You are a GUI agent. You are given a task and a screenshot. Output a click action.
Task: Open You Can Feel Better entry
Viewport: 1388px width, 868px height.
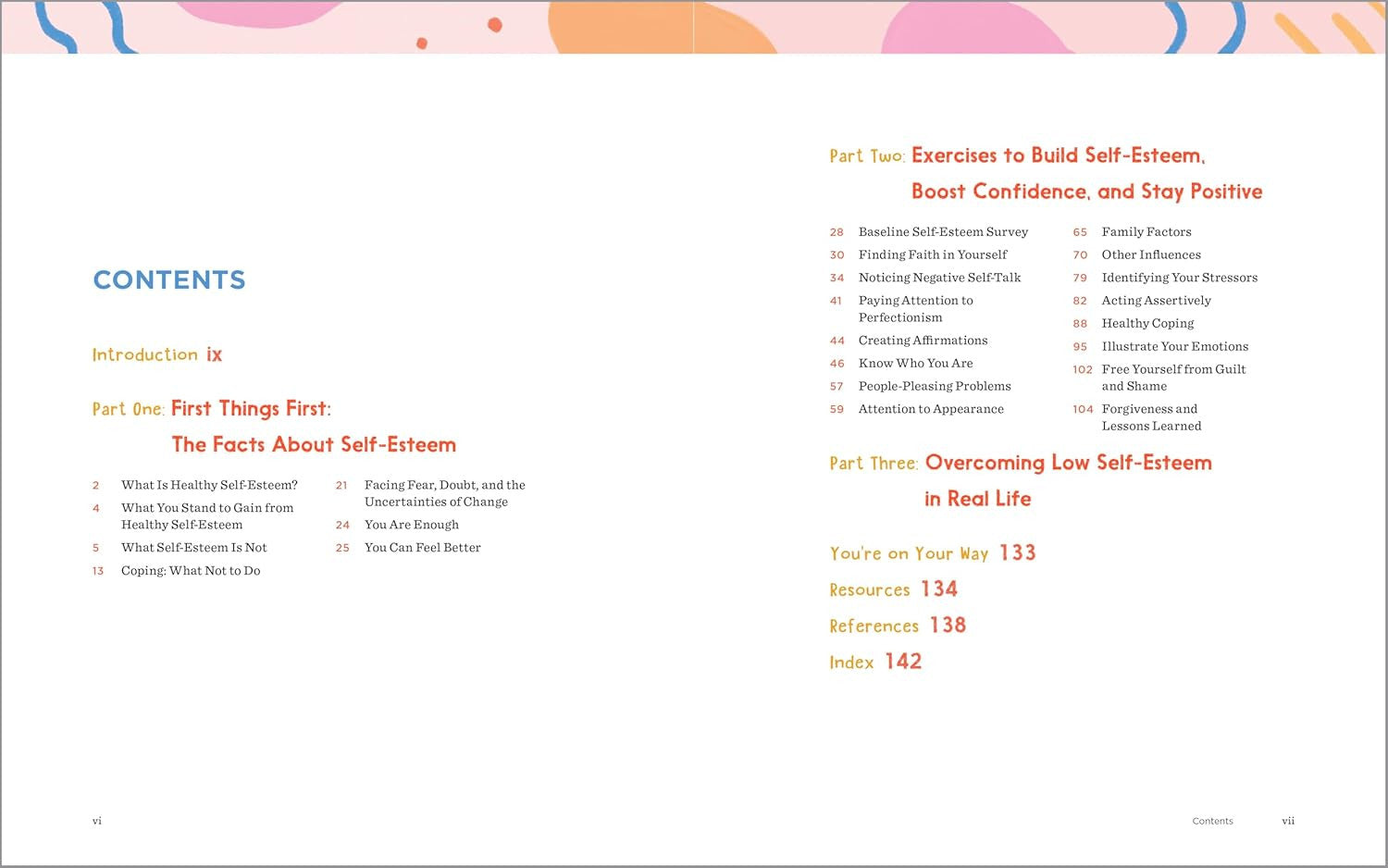click(422, 548)
